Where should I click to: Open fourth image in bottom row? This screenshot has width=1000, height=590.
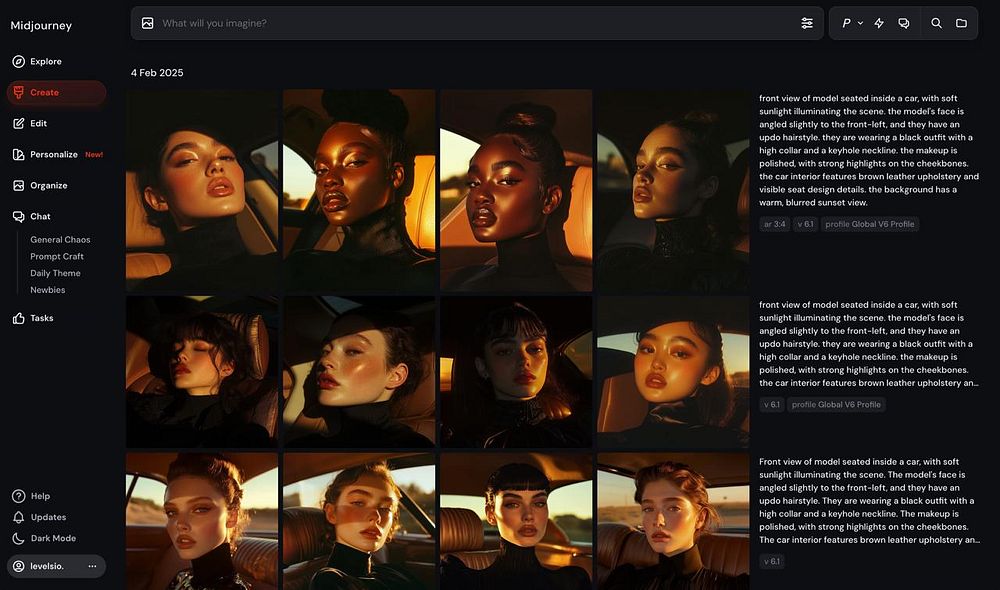673,521
